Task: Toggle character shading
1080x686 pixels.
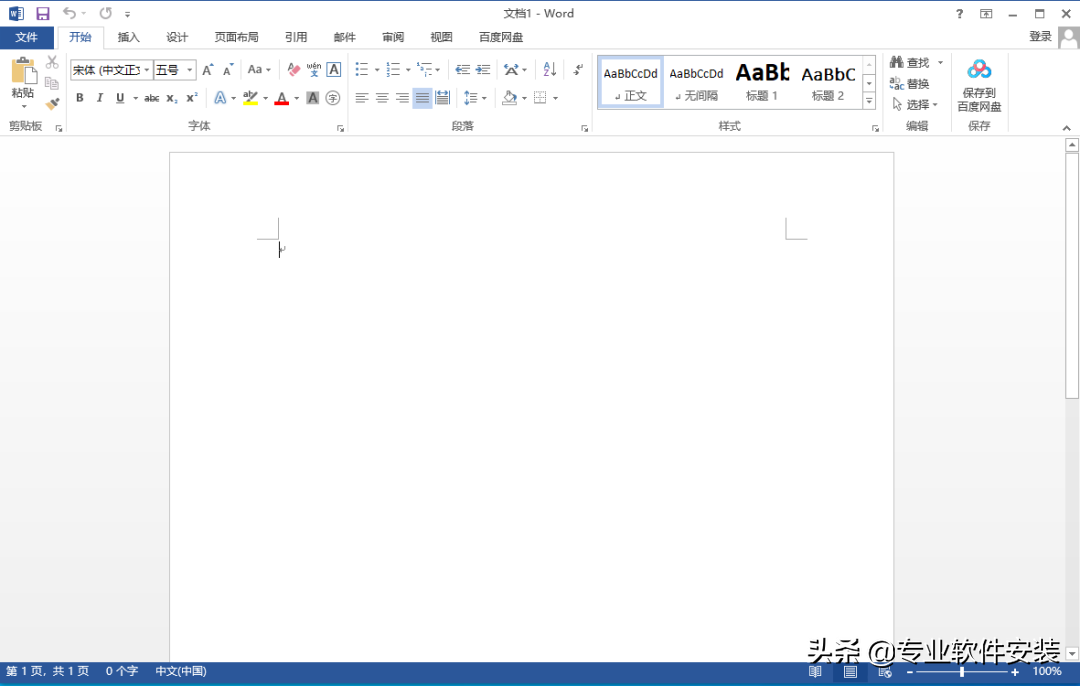Action: coord(313,98)
